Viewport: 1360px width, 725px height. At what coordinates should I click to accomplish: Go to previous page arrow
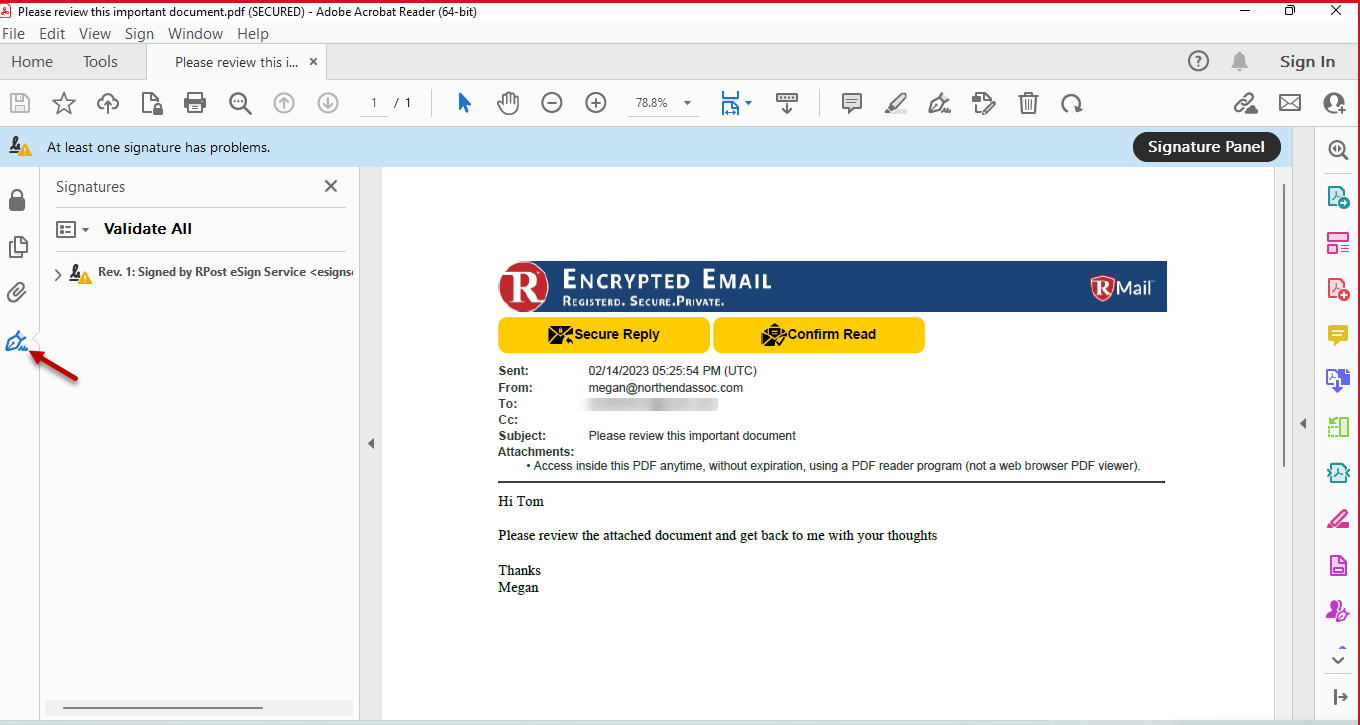[x=284, y=103]
